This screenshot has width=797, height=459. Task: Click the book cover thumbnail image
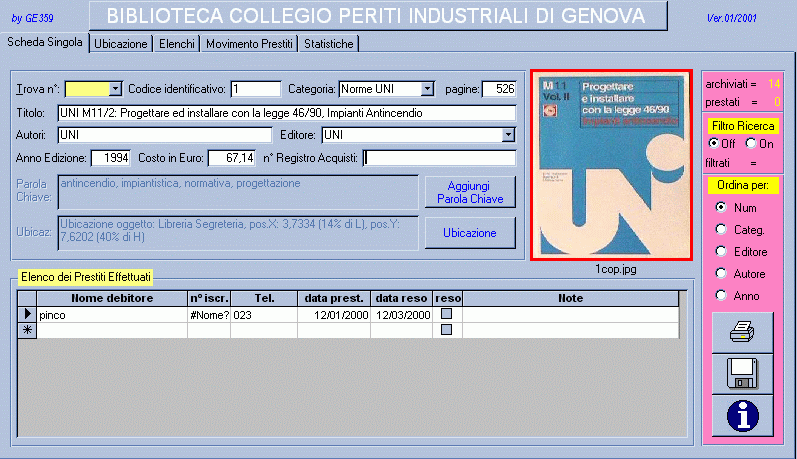(611, 165)
